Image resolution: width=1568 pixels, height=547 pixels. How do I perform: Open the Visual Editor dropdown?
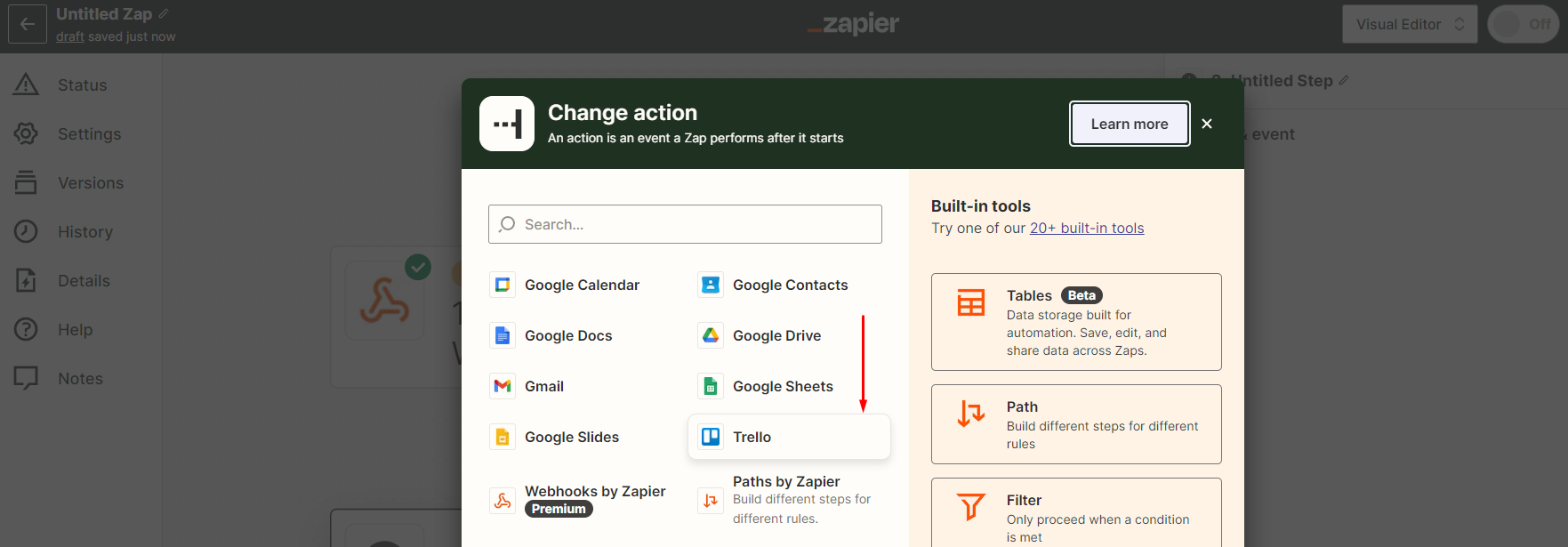(x=1410, y=24)
